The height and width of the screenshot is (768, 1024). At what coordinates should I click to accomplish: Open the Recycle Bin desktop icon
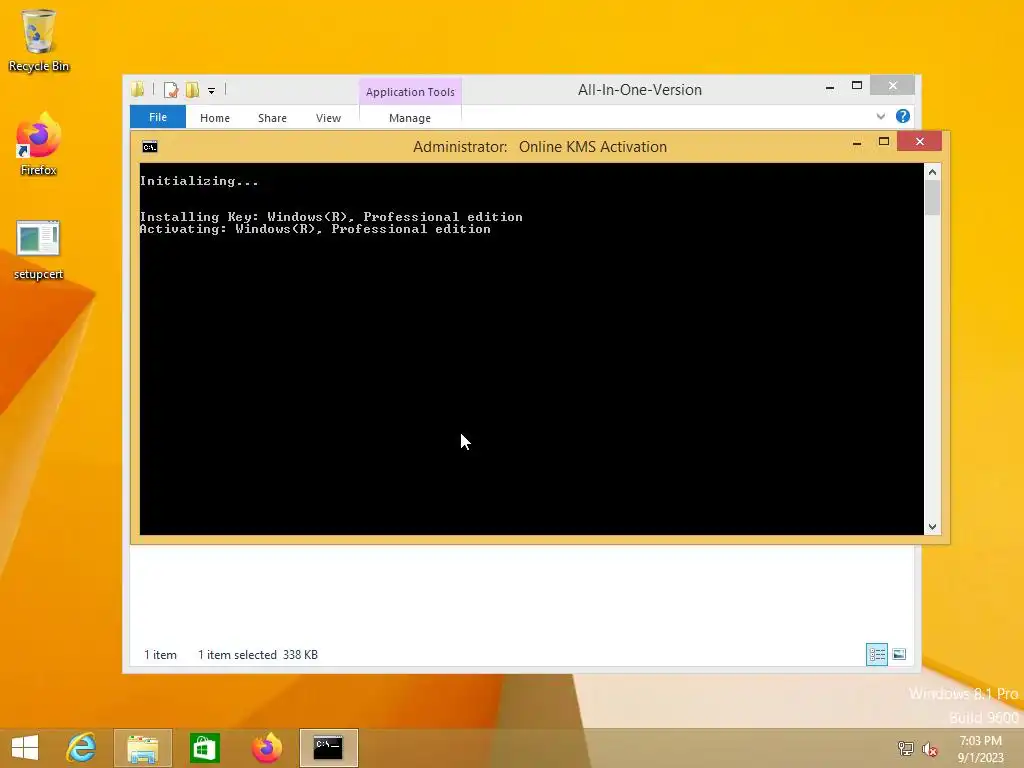39,40
